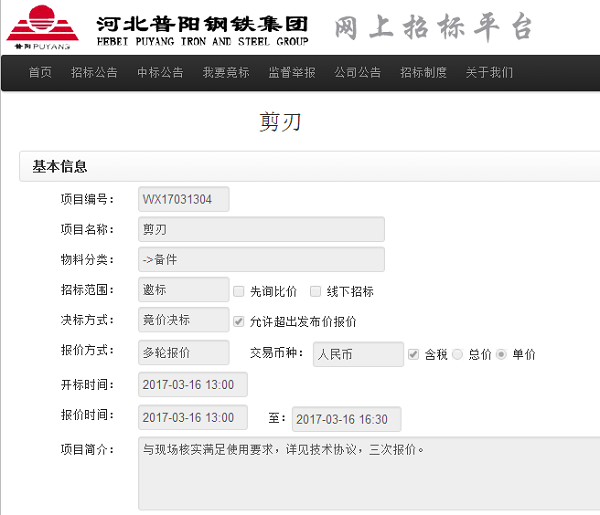
Task: Click the 开标时间 date field
Action: [x=193, y=385]
